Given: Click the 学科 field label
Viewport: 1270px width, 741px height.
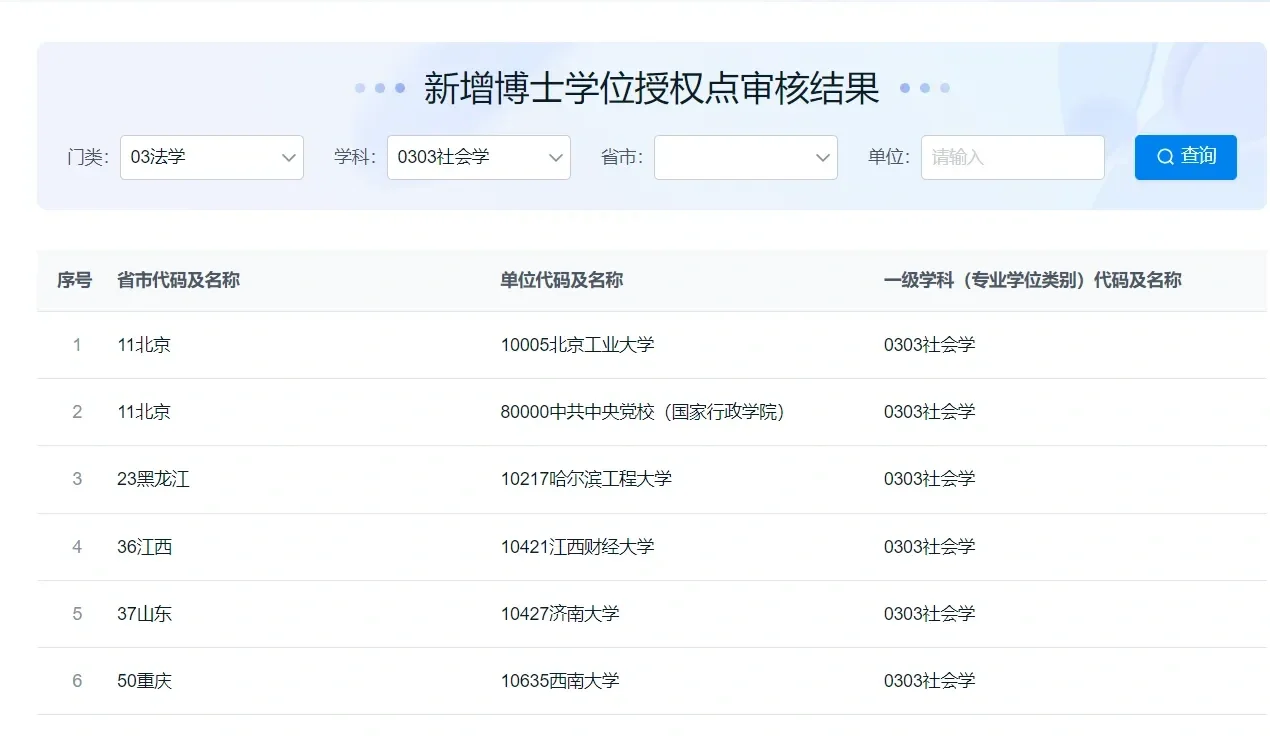Looking at the screenshot, I should point(355,157).
